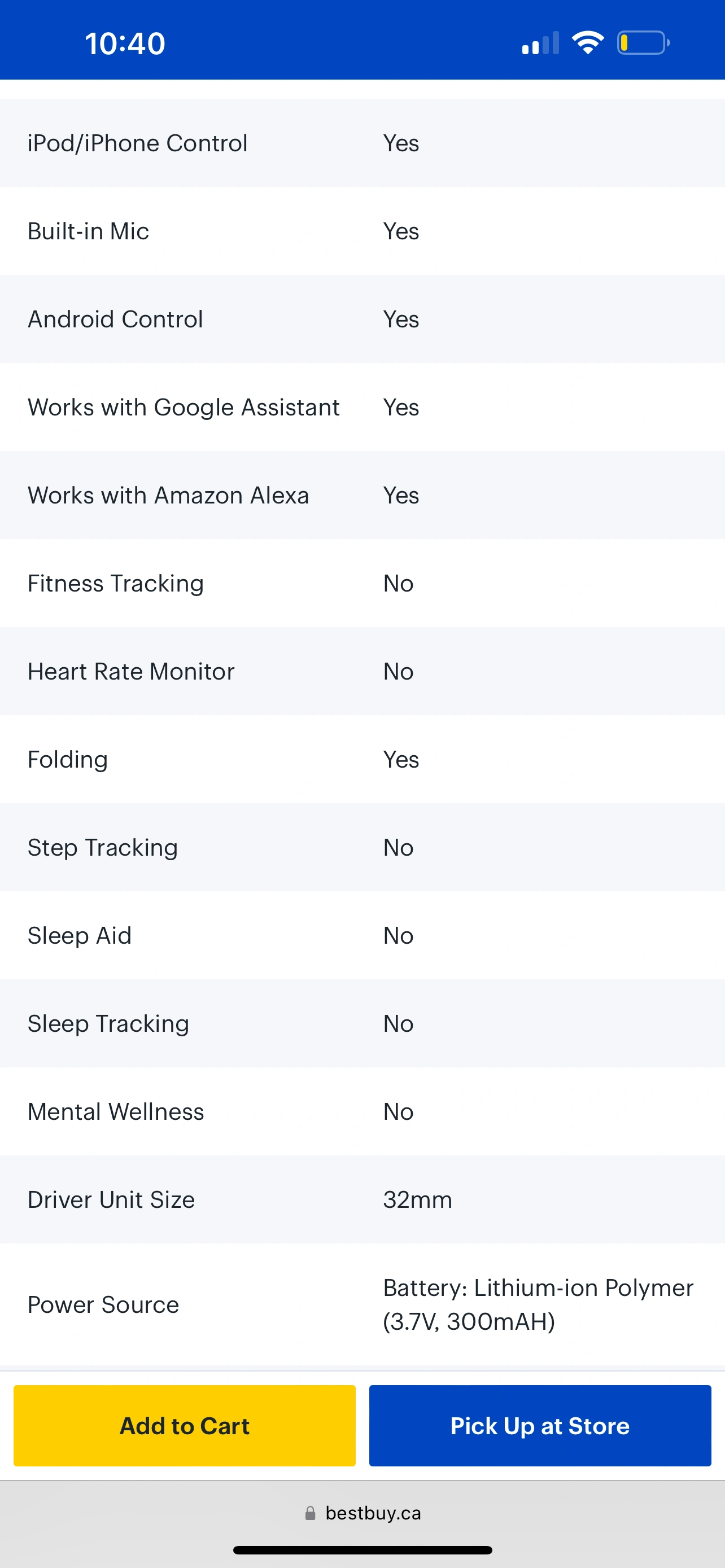Tap the Mental Wellness spec label

tap(116, 1111)
